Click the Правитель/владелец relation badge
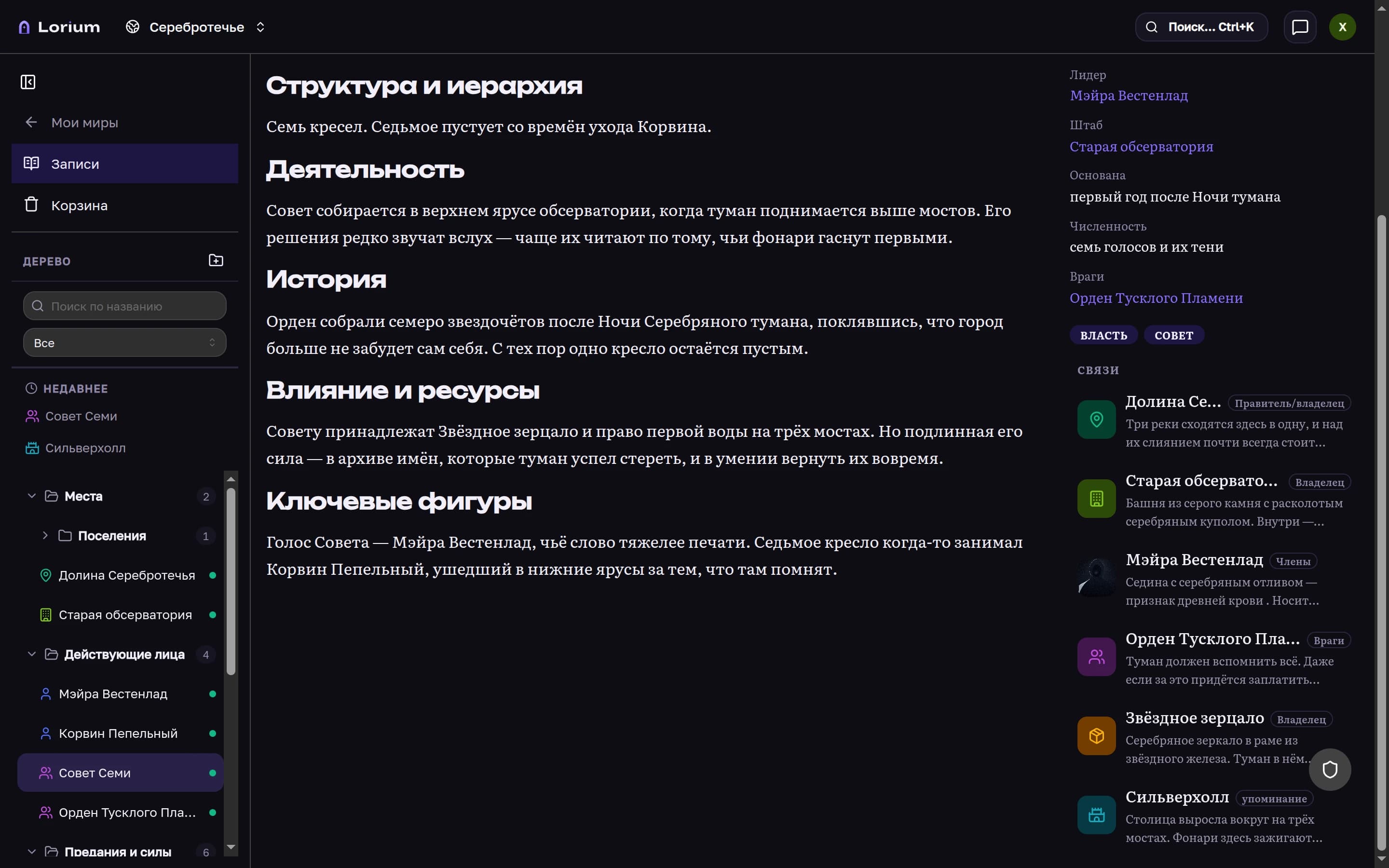 pos(1289,403)
